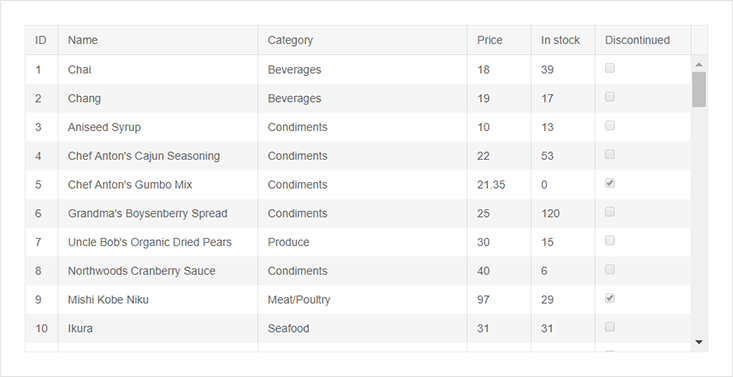Click the scrollbar up arrow
733x377 pixels.
click(699, 64)
